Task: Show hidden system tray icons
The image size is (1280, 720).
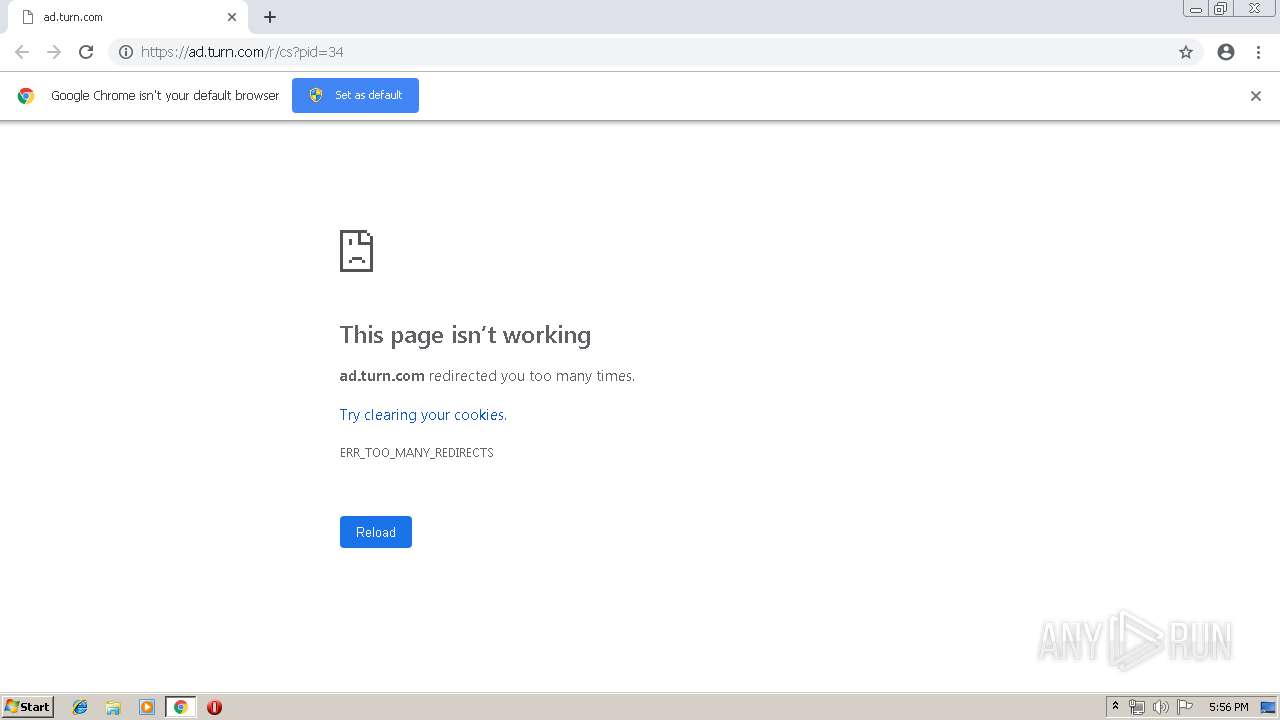Action: [x=1116, y=707]
